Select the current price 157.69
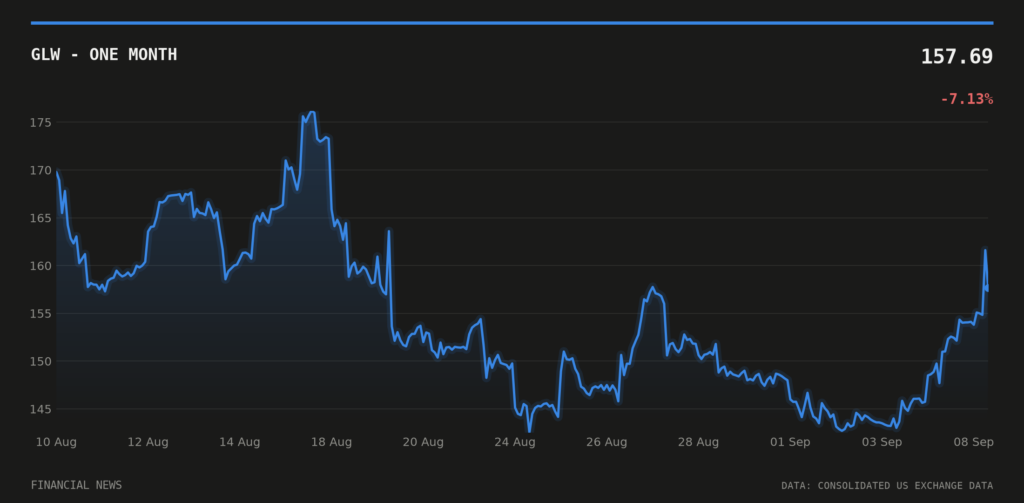This screenshot has width=1024, height=503. 957,57
